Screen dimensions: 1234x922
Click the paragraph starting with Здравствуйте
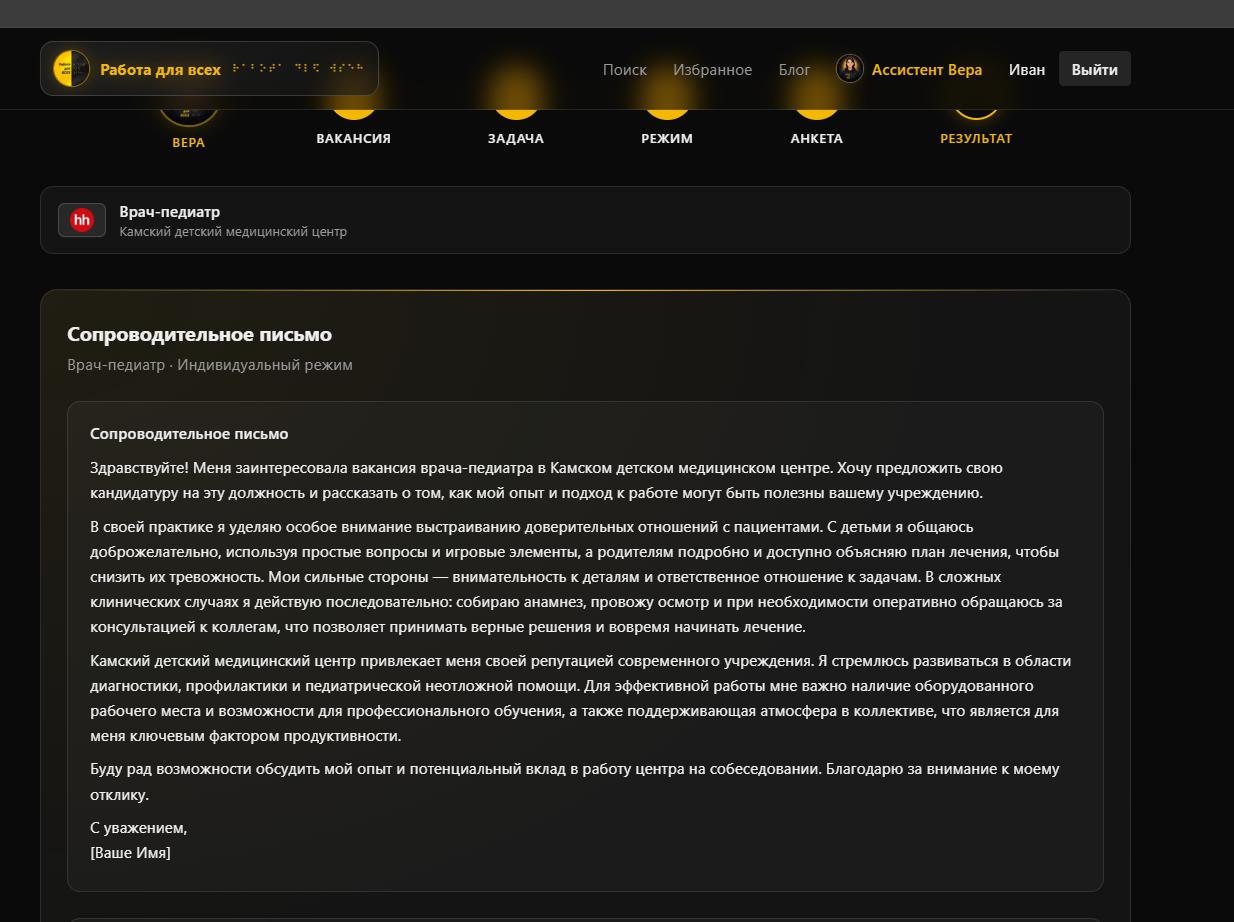(x=546, y=480)
